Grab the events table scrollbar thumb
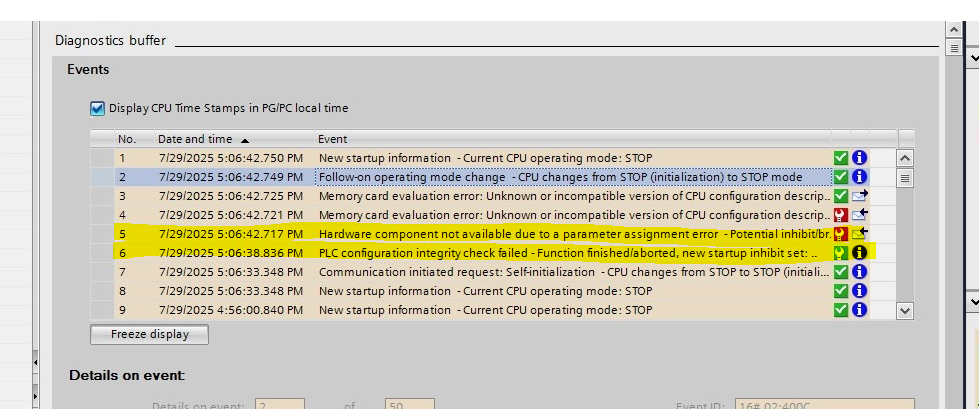 (905, 178)
